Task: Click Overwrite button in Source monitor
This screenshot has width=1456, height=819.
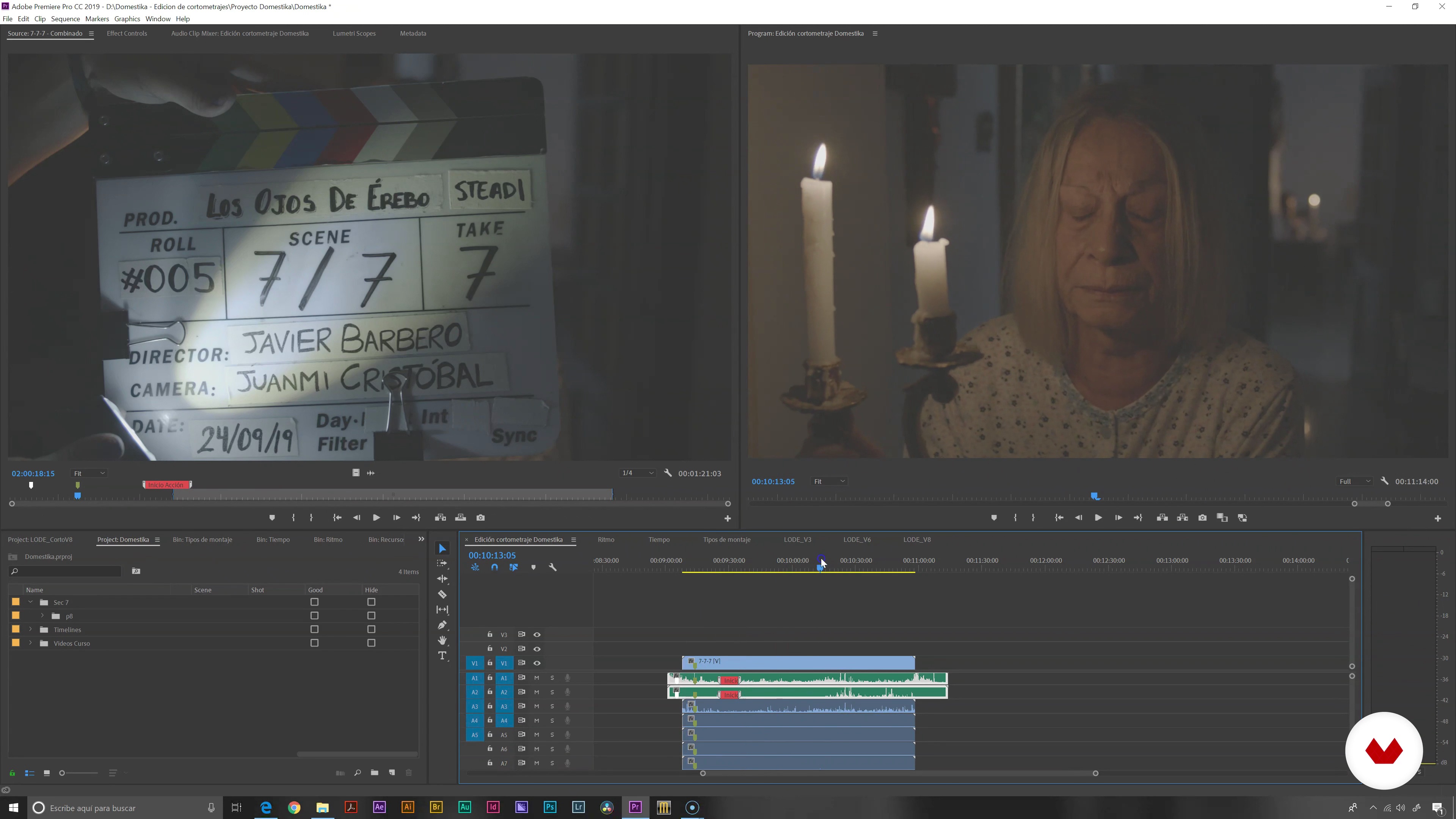Action: pos(461,518)
